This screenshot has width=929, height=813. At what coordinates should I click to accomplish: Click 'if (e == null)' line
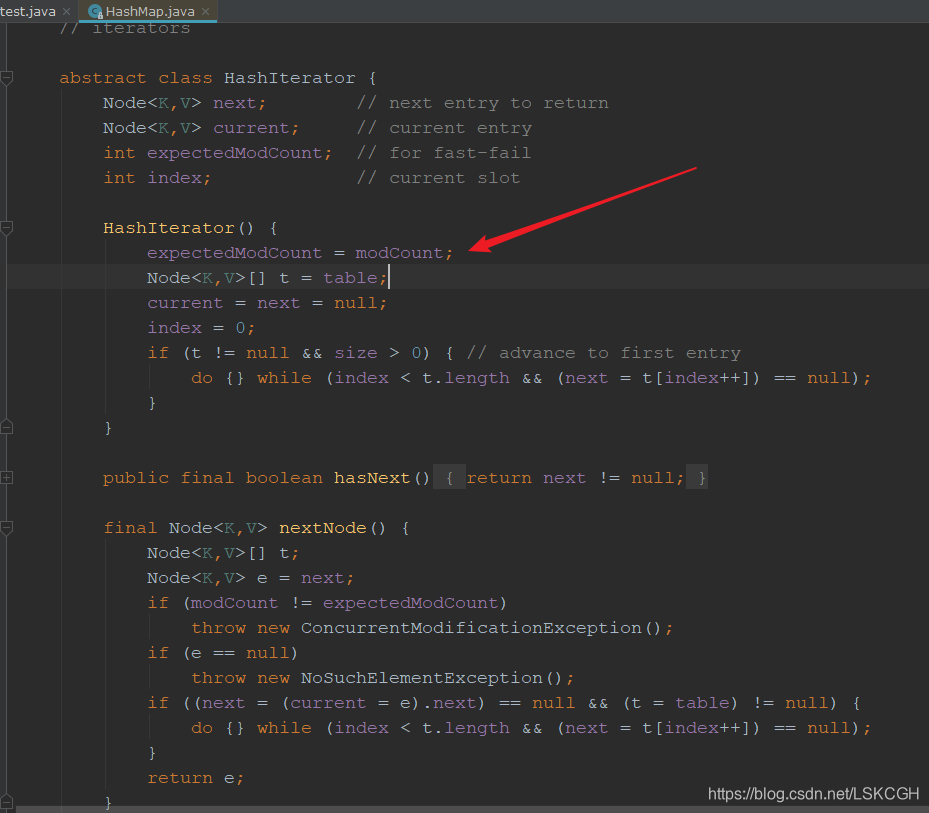(222, 653)
